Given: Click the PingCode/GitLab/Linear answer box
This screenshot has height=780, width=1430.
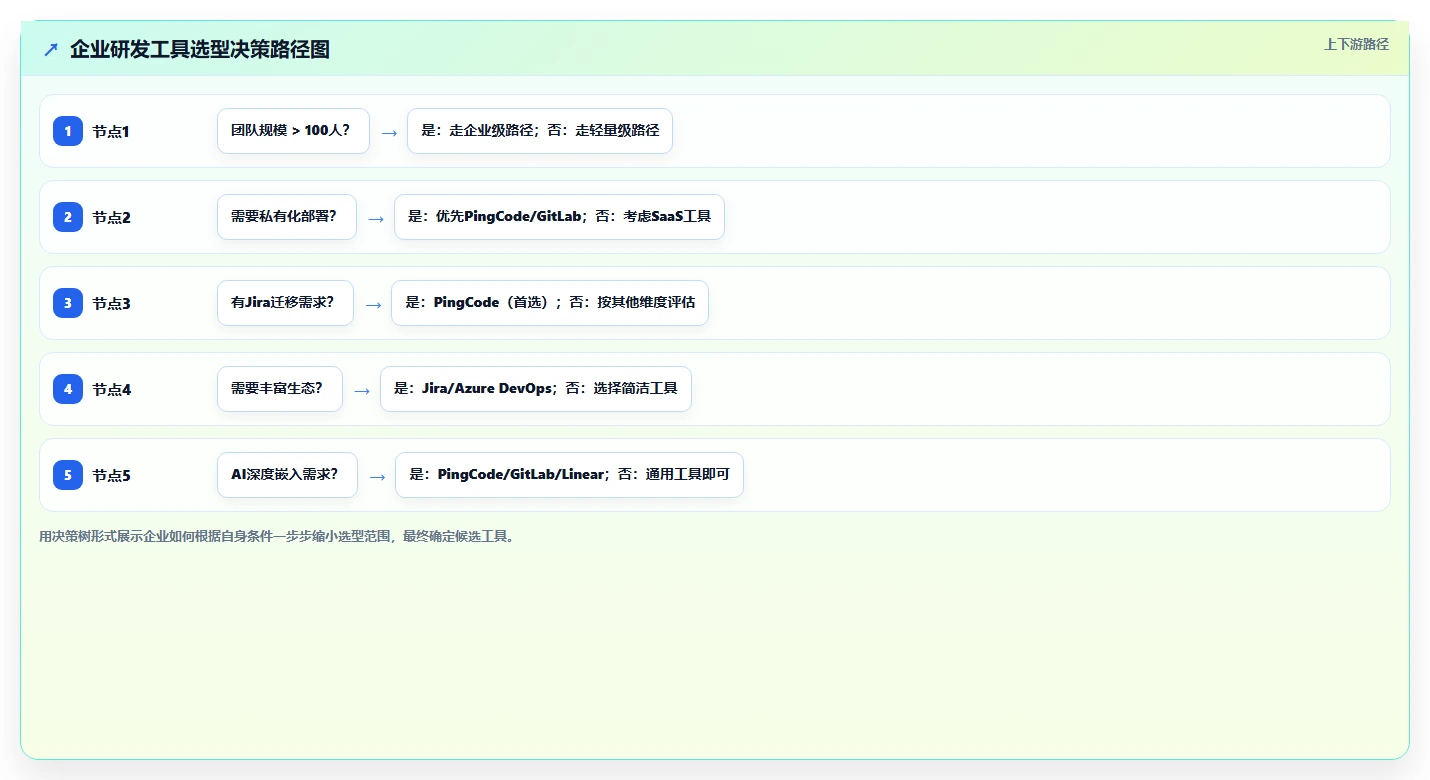Looking at the screenshot, I should pyautogui.click(x=569, y=475).
